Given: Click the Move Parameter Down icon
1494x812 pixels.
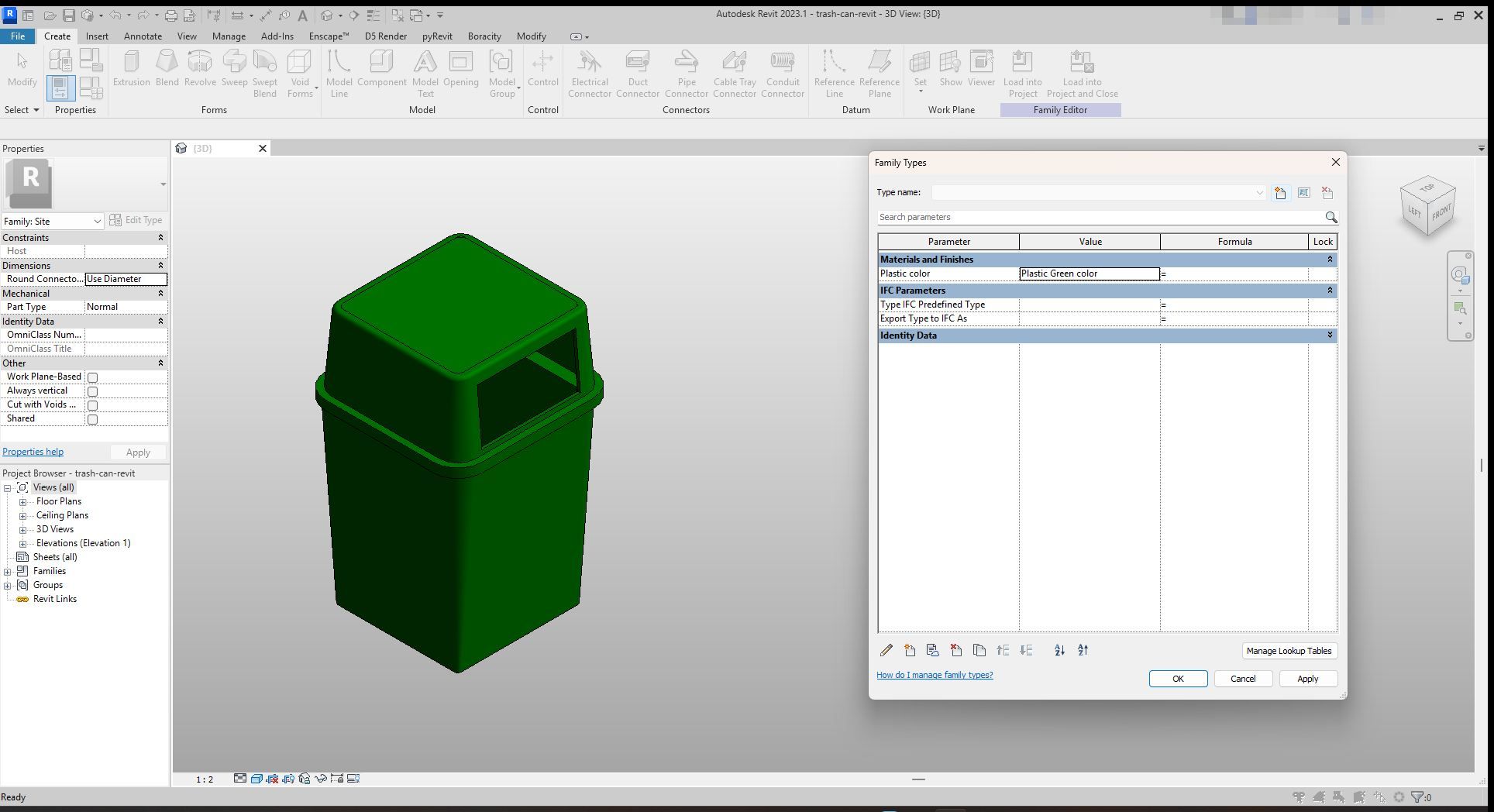Looking at the screenshot, I should tap(1026, 651).
